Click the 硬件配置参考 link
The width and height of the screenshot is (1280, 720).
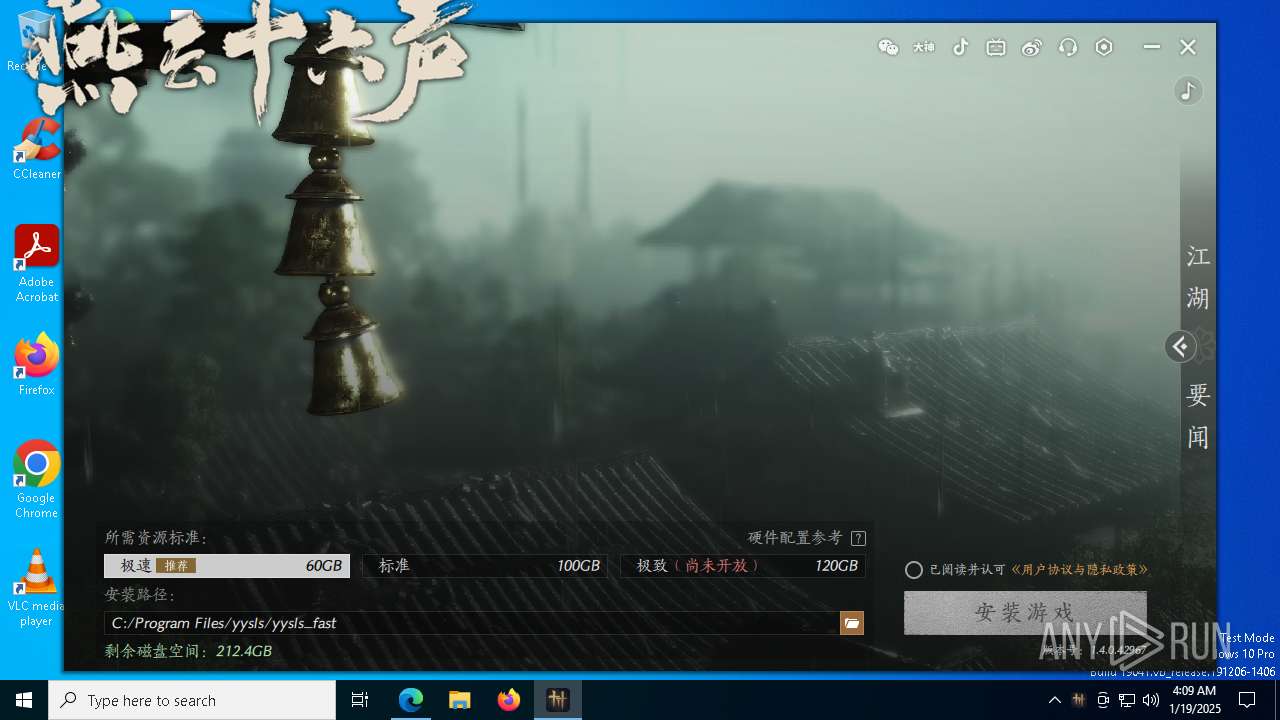pyautogui.click(x=795, y=538)
